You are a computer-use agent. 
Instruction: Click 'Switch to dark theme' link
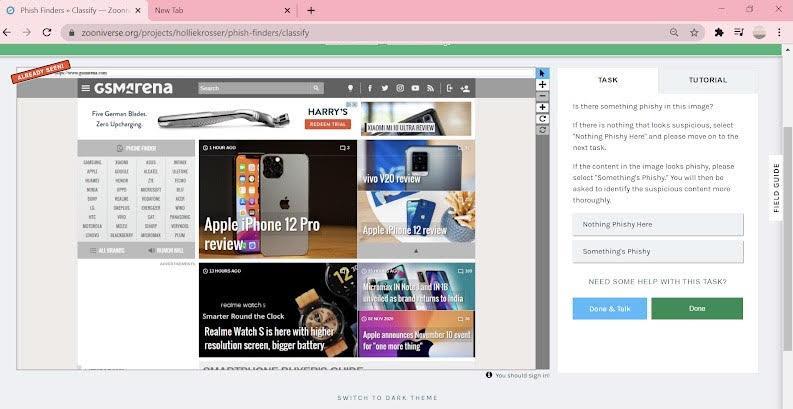pyautogui.click(x=387, y=398)
